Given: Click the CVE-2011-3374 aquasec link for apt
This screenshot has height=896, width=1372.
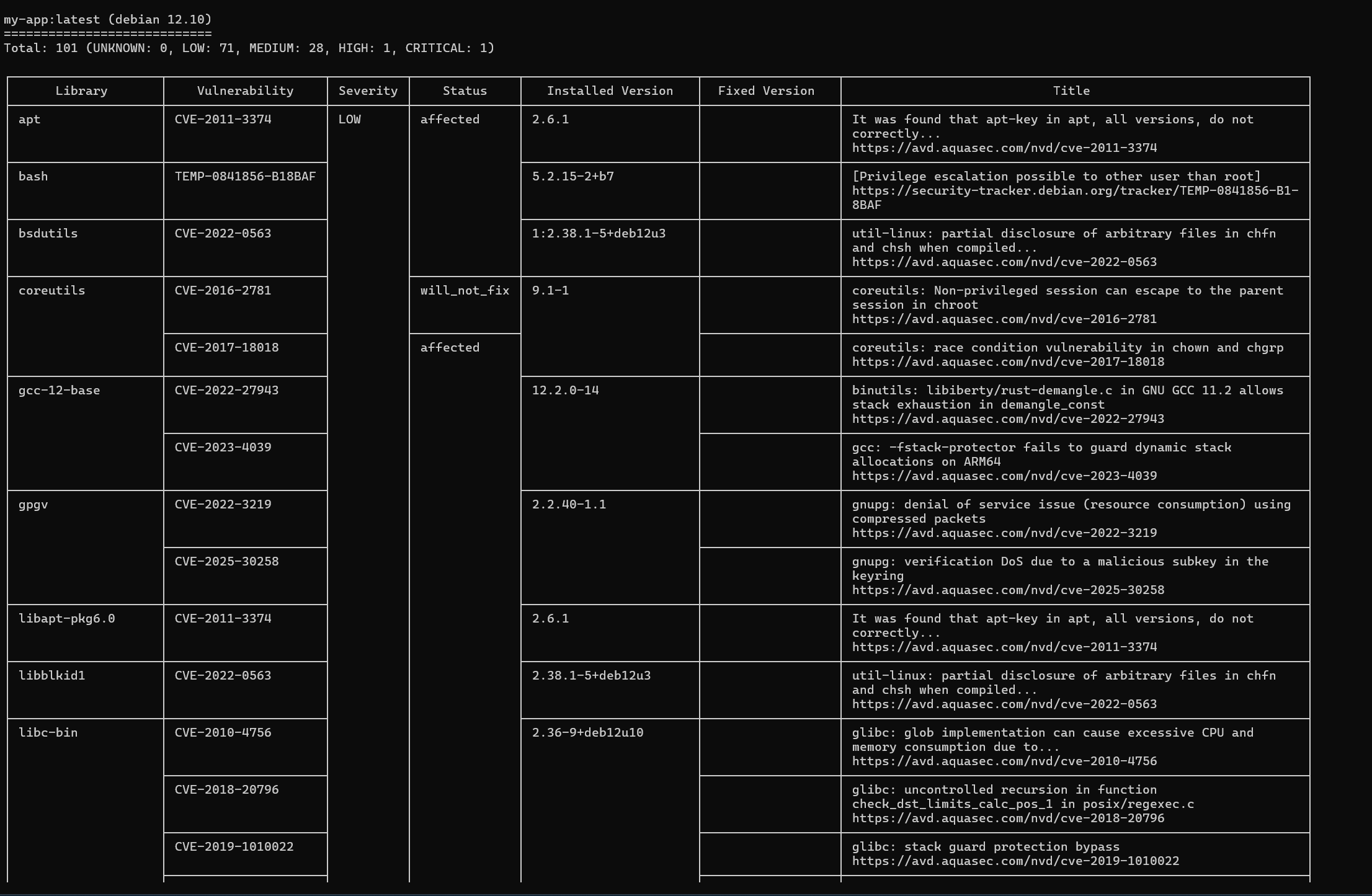Looking at the screenshot, I should 1004,148.
